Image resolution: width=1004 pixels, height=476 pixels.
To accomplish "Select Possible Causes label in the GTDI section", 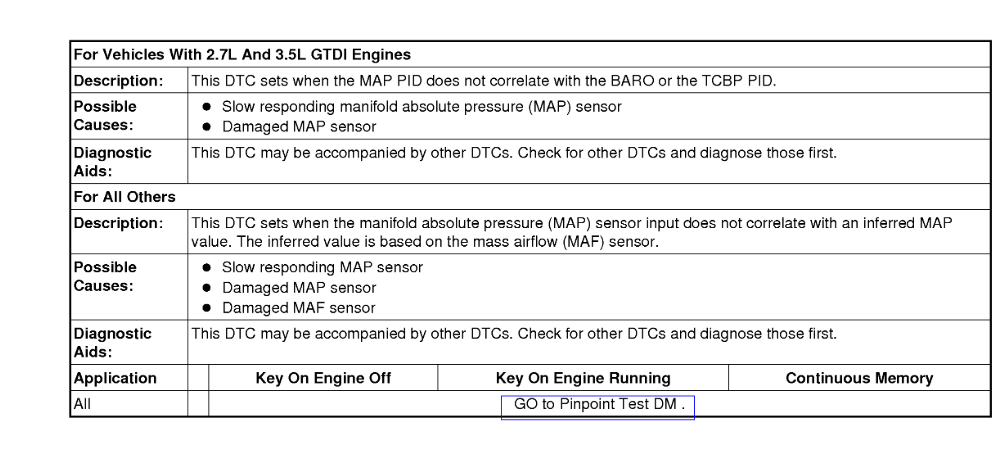I will click(x=105, y=116).
